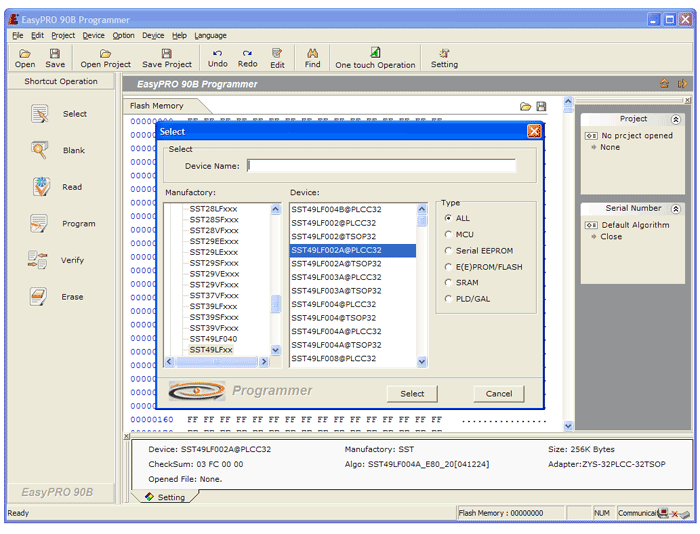Click the open folder icon in Flash Memory pane
The width and height of the screenshot is (700, 534).
click(x=525, y=106)
